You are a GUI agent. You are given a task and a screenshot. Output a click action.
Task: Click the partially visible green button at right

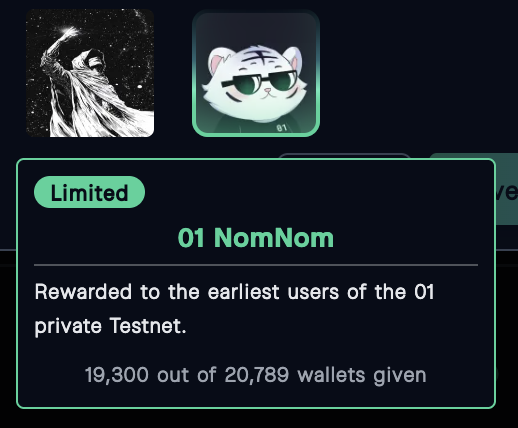[507, 189]
